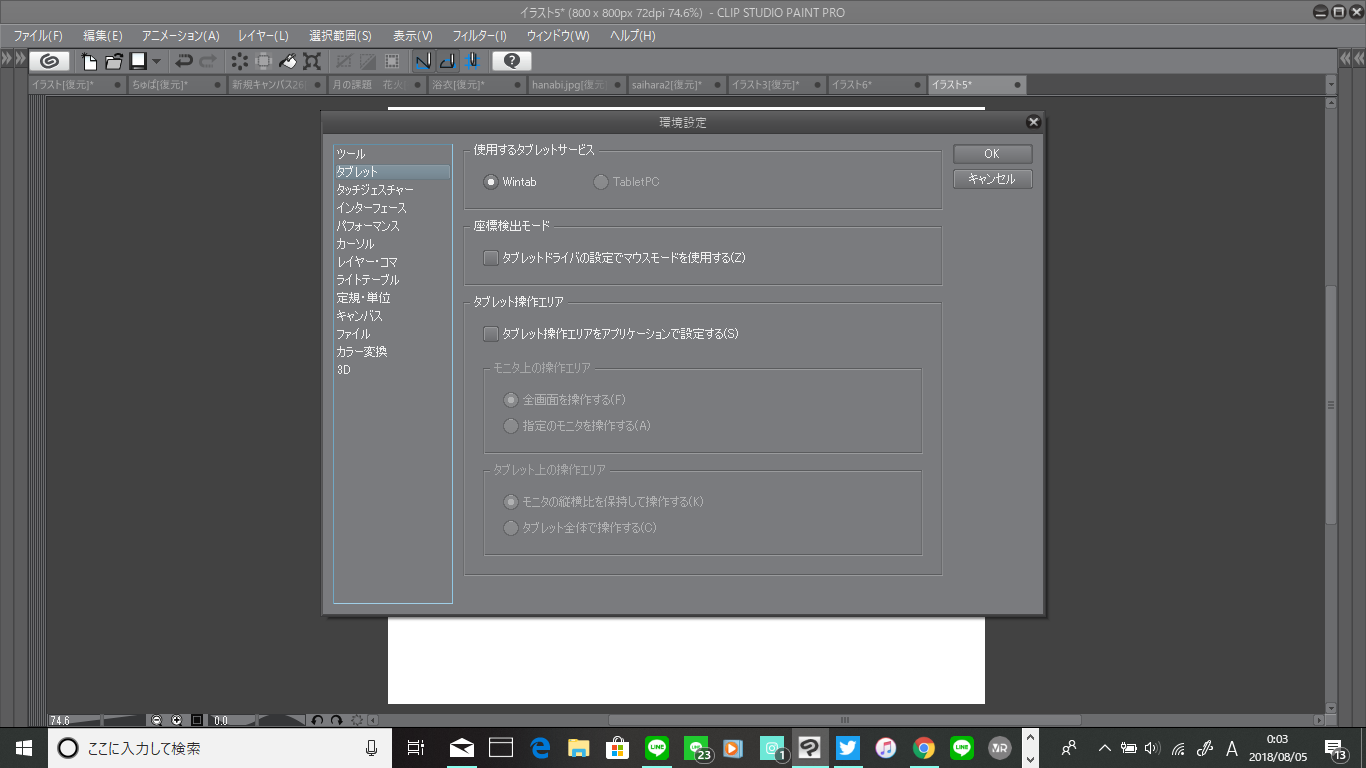1366x768 pixels.
Task: Expand the canvas tab list dropdown arrow
Action: [1331, 85]
